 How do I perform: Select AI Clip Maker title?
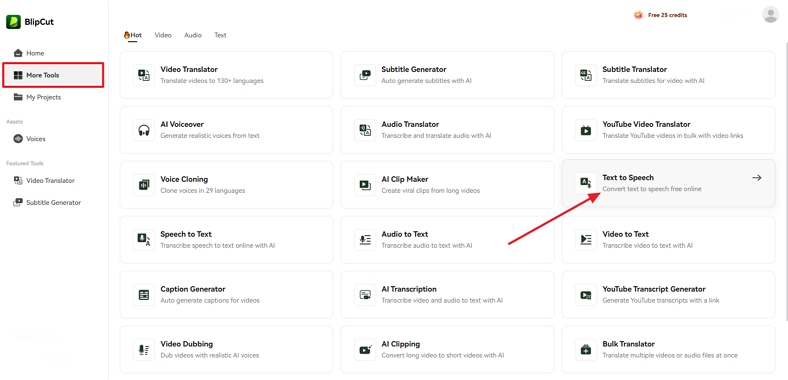pyautogui.click(x=405, y=179)
